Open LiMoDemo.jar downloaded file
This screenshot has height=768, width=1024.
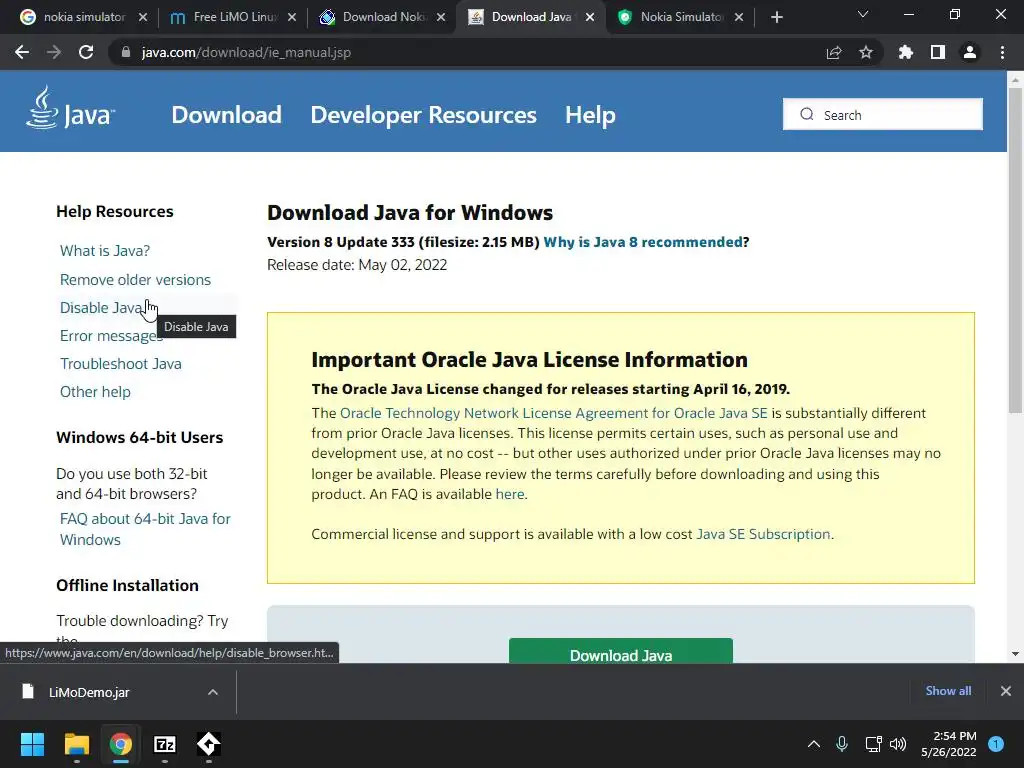point(89,692)
